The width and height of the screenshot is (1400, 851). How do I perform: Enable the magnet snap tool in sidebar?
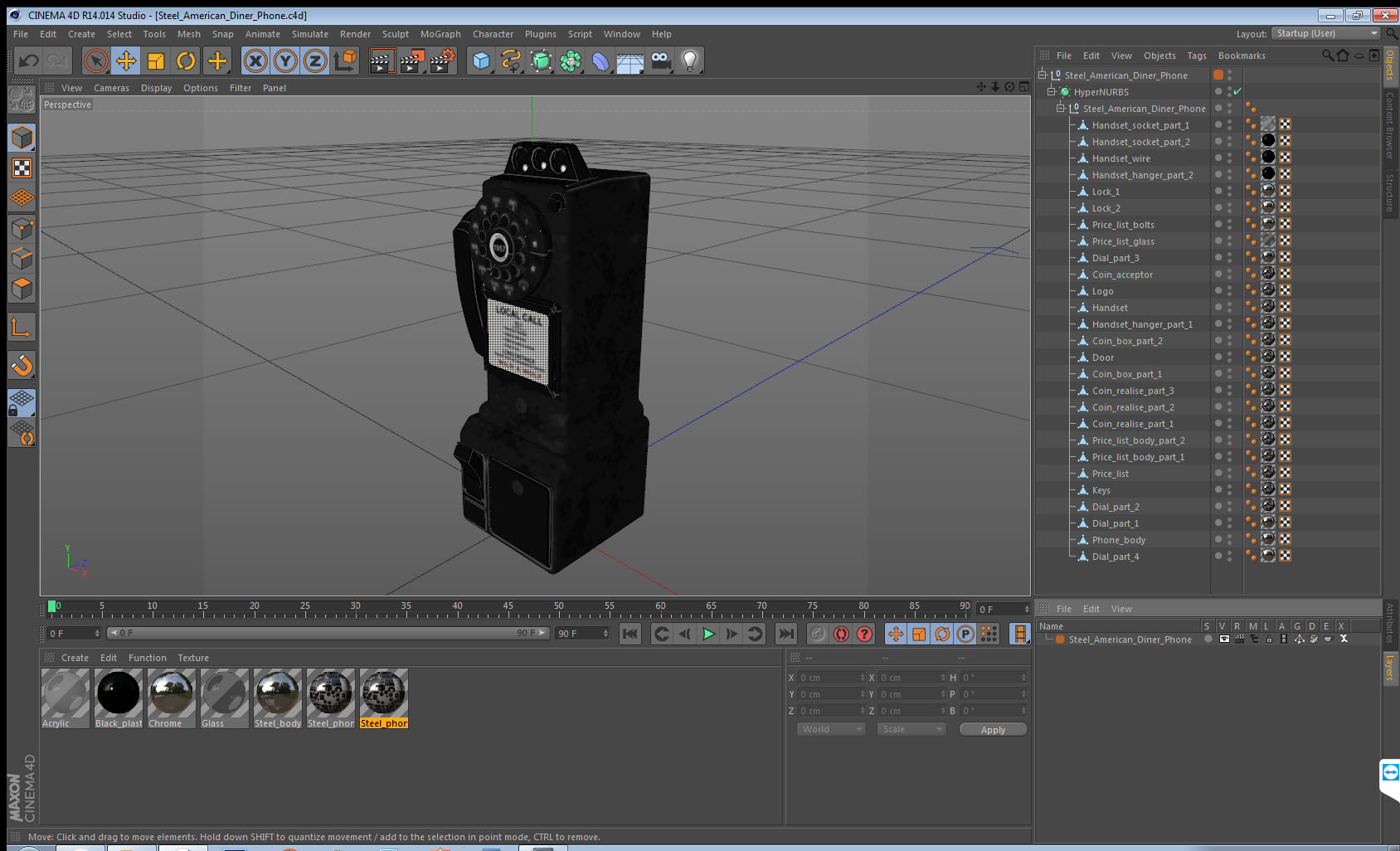tap(22, 365)
